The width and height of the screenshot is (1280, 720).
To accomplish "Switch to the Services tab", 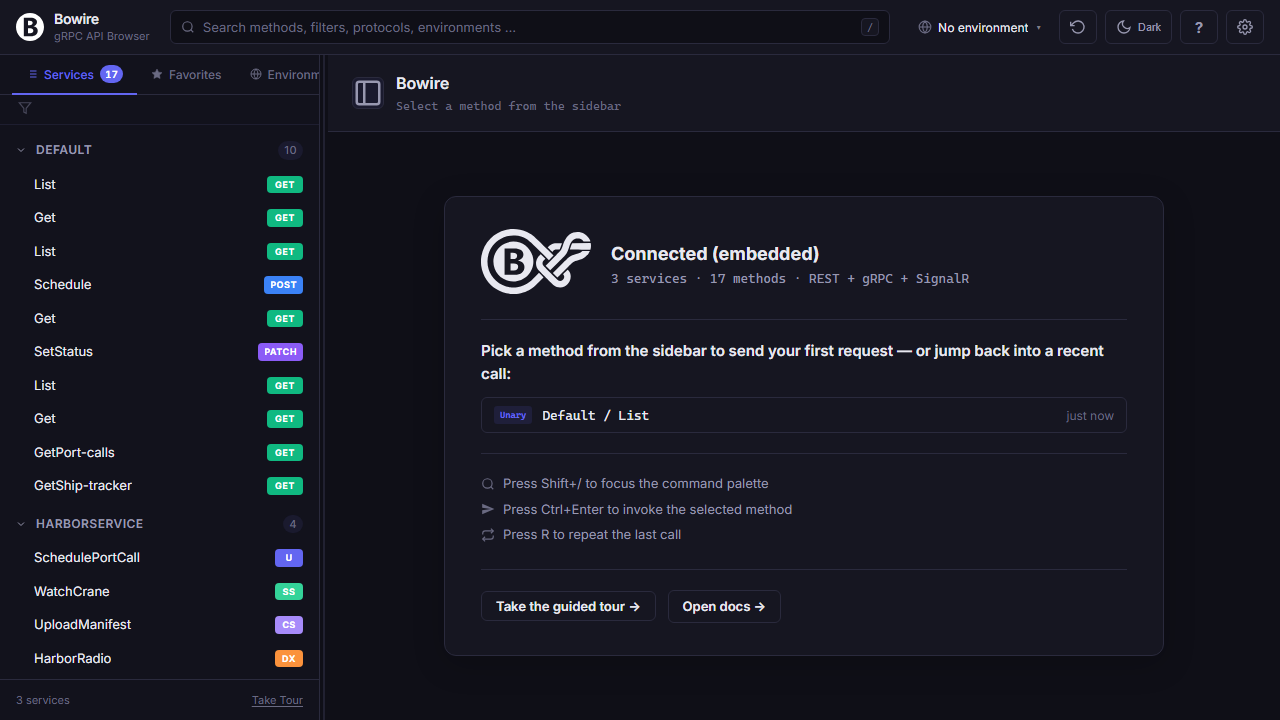I will pyautogui.click(x=75, y=74).
